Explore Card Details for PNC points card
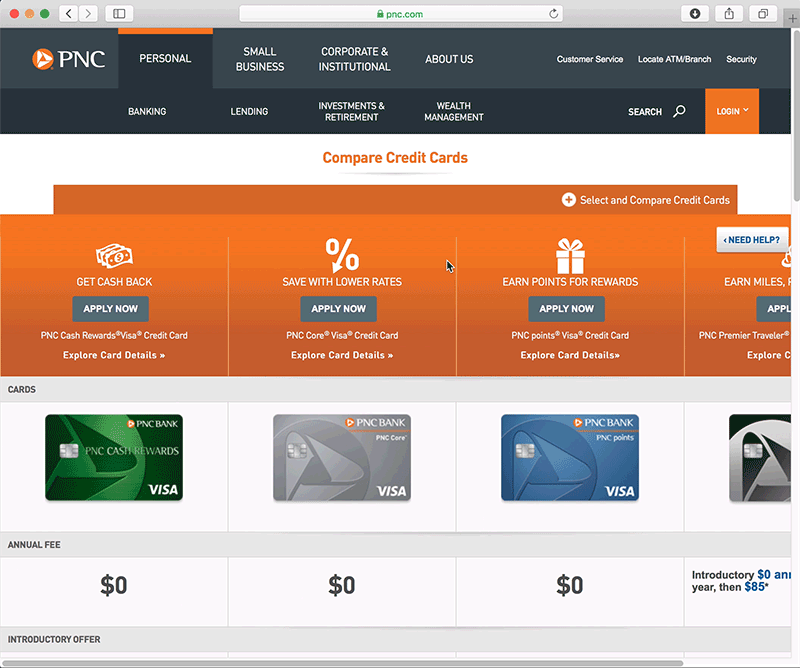Viewport: 800px width, 668px height. (x=570, y=355)
